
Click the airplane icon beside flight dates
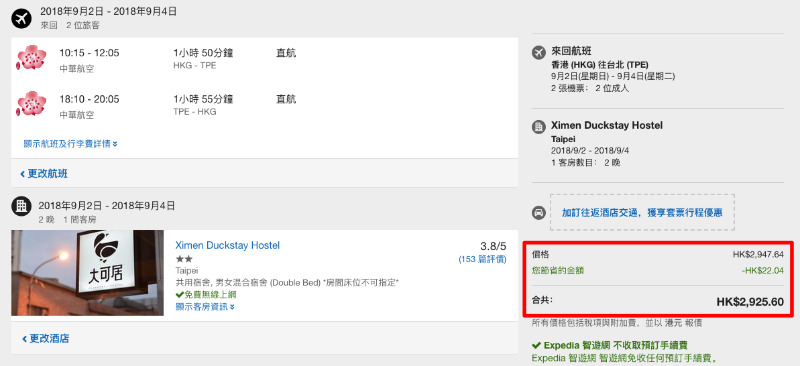pos(21,19)
